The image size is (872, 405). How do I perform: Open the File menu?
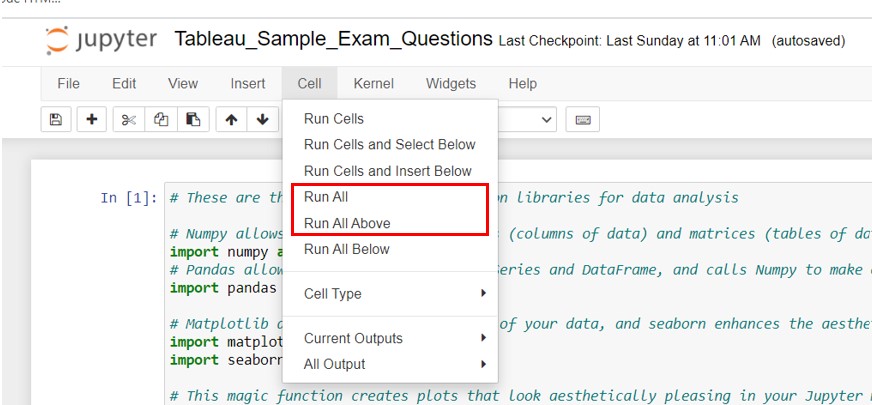tap(68, 84)
